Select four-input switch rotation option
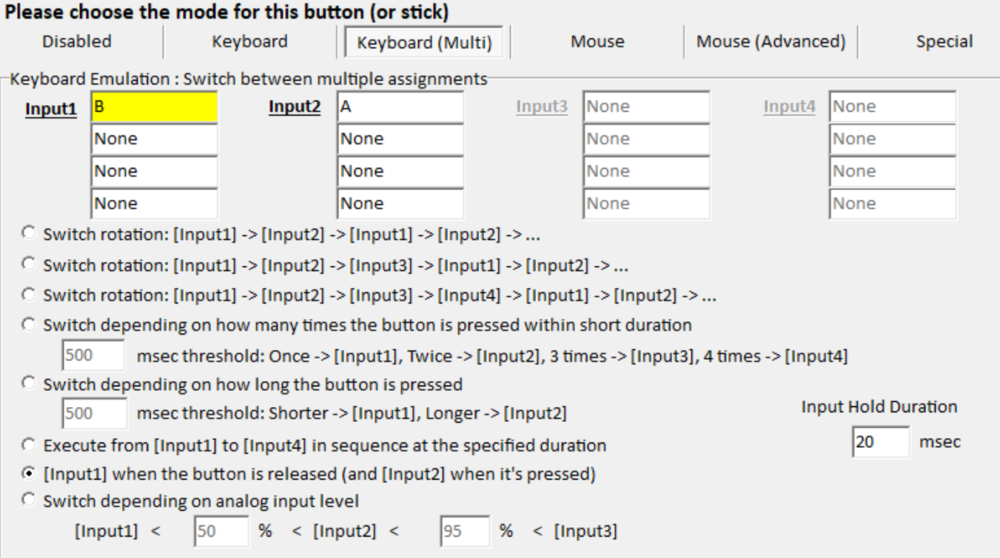This screenshot has height=558, width=1000. (29, 295)
